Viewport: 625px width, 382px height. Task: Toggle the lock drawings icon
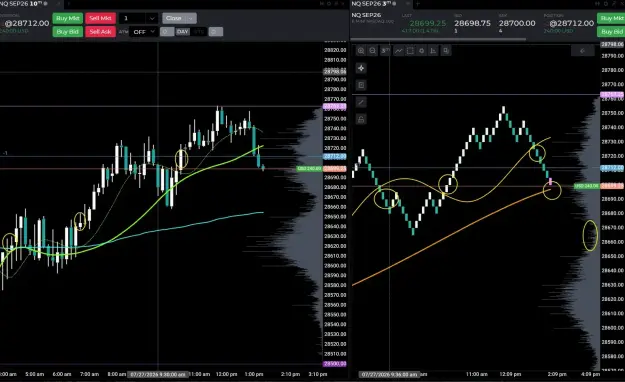tap(361, 119)
